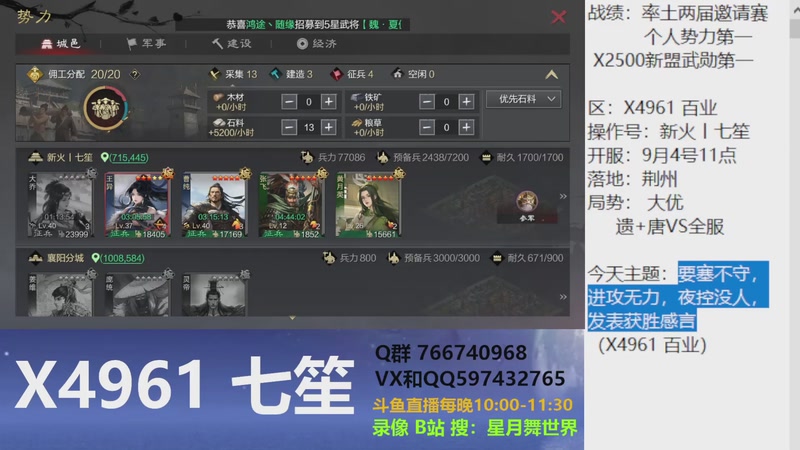
Task: Select the 黄月英 hero card
Action: click(368, 205)
